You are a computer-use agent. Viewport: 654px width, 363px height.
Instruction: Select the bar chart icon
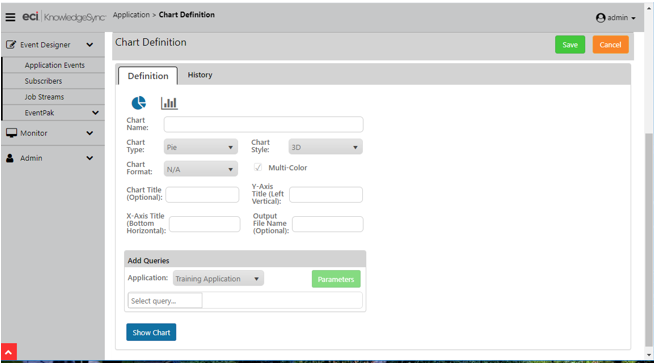(x=169, y=103)
